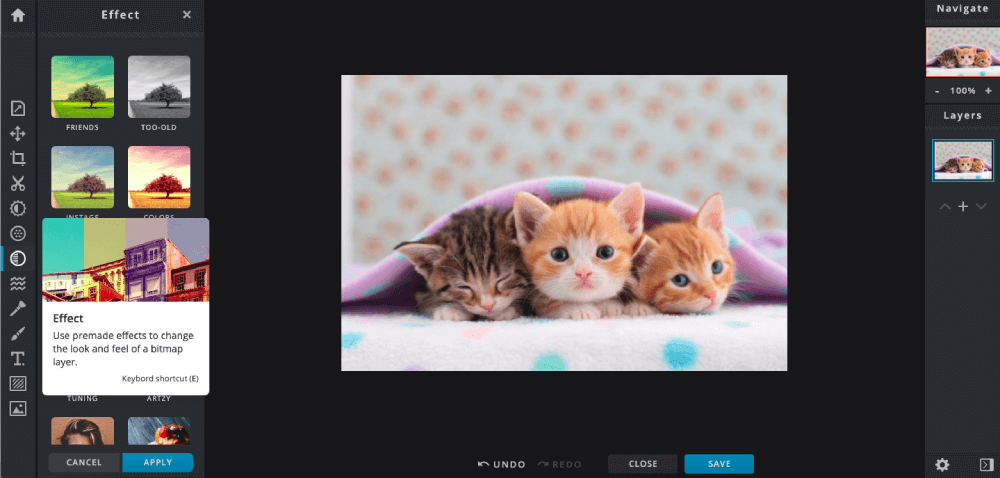The height and width of the screenshot is (478, 1000).
Task: Apply the Friends effect preset
Action: point(82,88)
